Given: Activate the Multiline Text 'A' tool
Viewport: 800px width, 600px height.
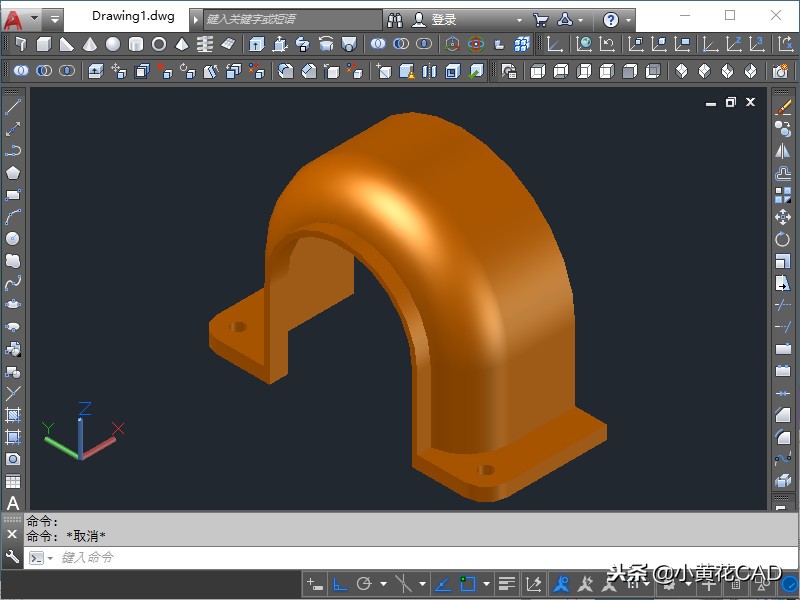Looking at the screenshot, I should [x=13, y=503].
